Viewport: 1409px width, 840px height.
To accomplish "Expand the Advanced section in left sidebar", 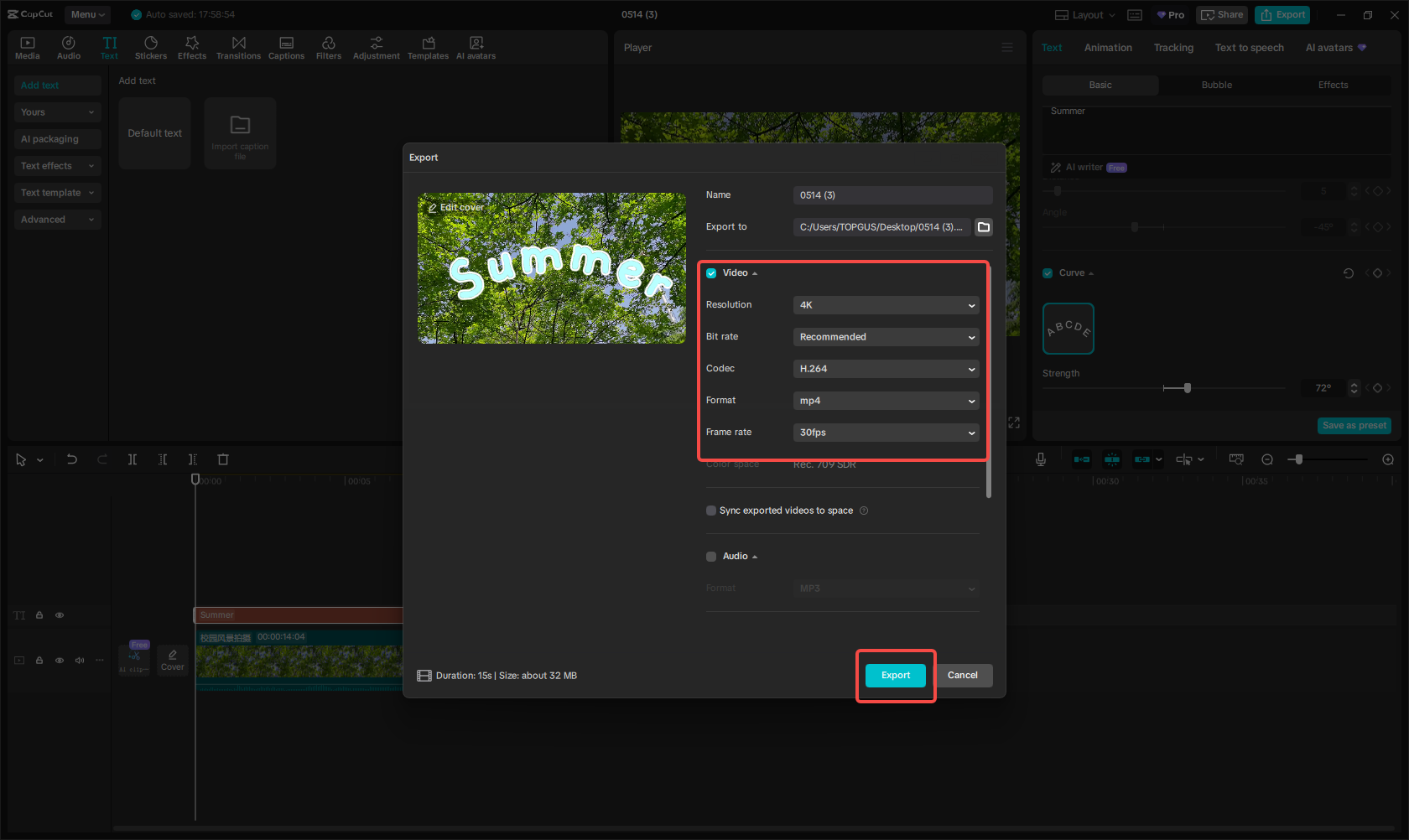I will pos(57,219).
